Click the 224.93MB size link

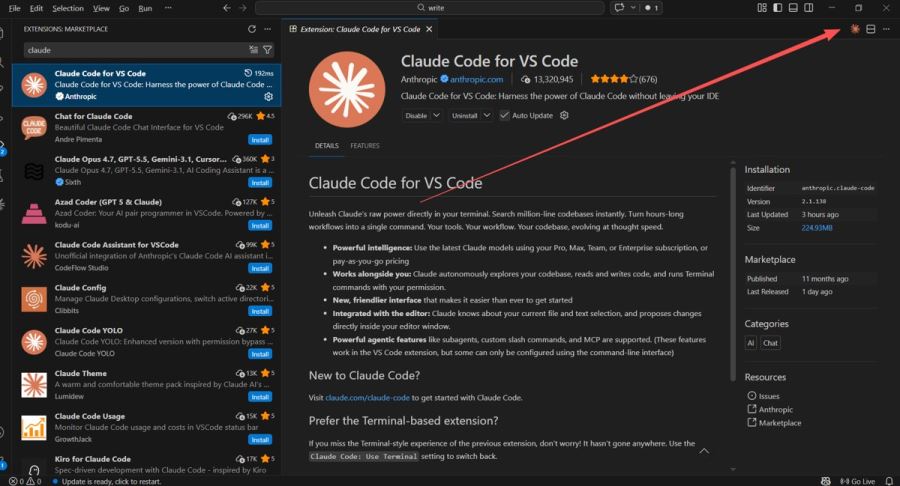[817, 228]
